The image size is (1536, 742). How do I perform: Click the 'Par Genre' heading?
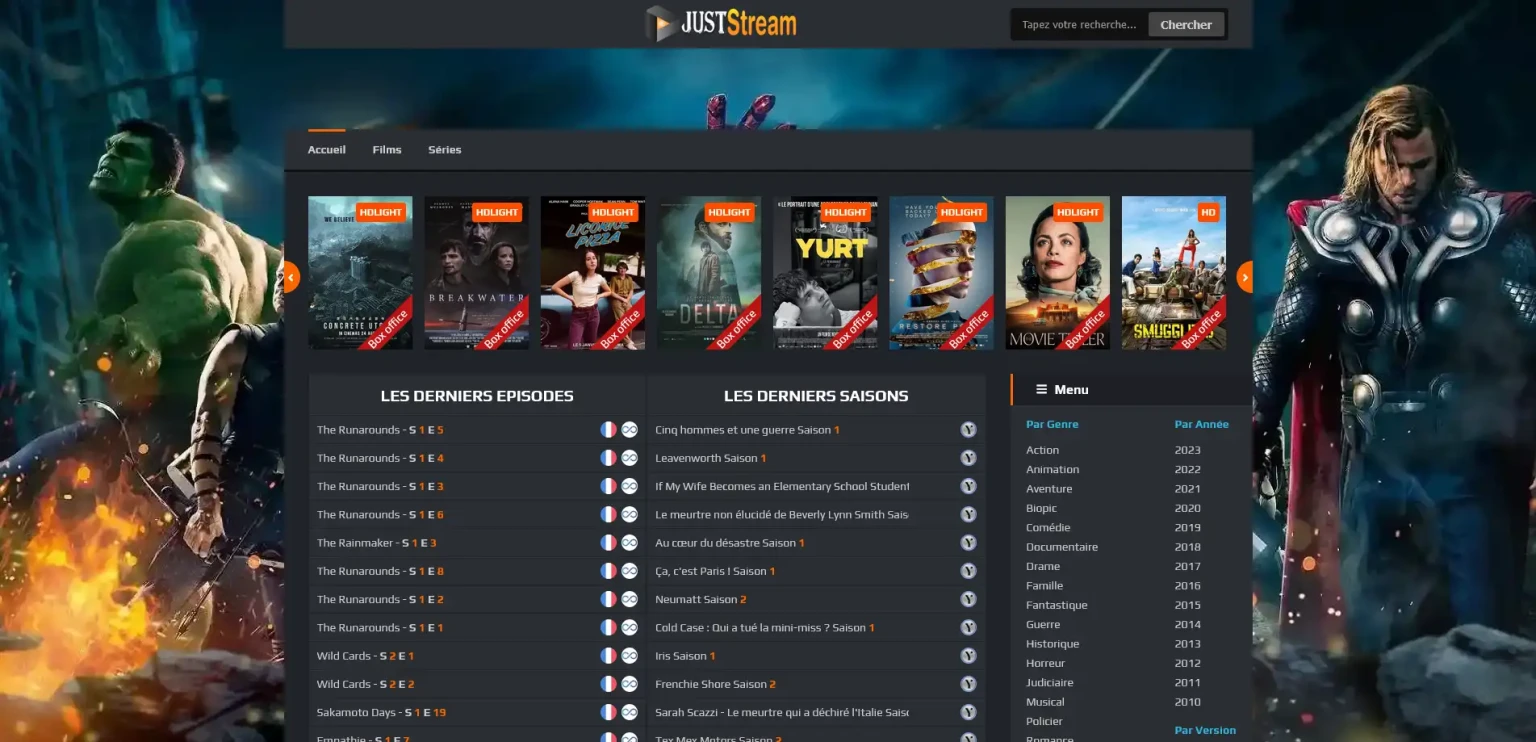coord(1052,424)
